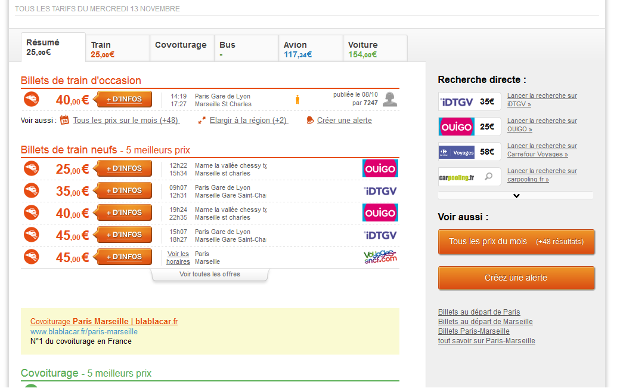Open Elargir à la région (+2) link
The image size is (620, 388).
point(248,120)
